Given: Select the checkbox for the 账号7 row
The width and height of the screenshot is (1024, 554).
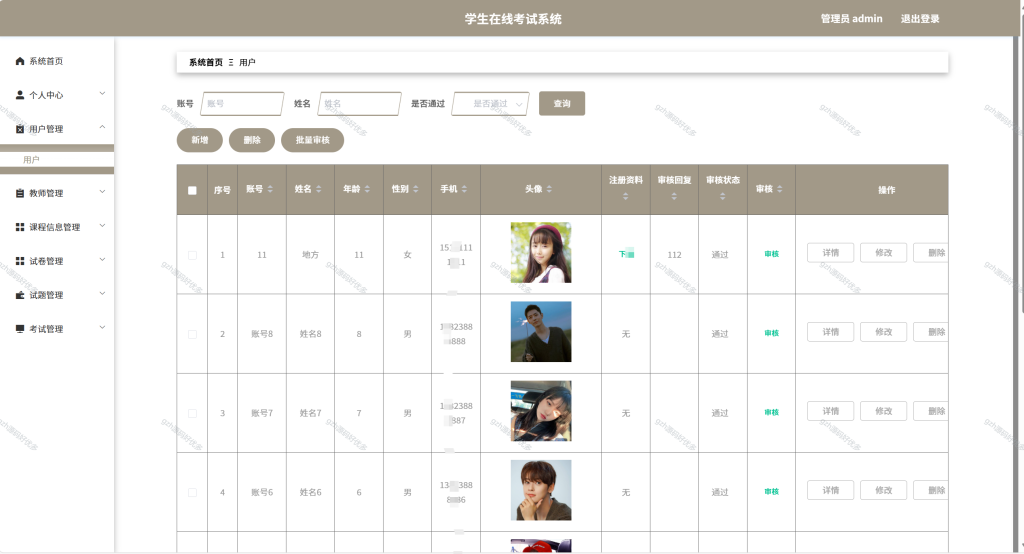Looking at the screenshot, I should (192, 413).
